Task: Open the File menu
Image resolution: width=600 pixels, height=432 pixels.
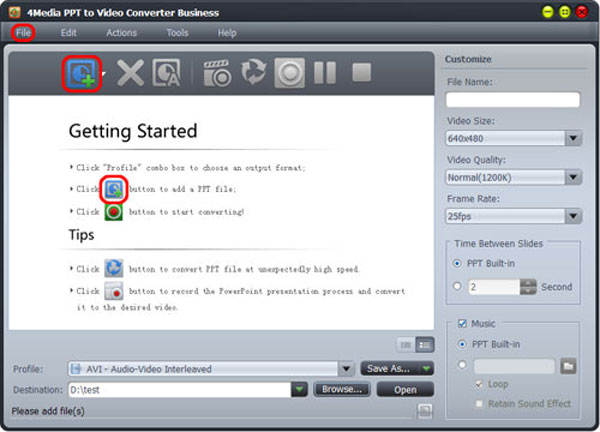Action: (23, 33)
